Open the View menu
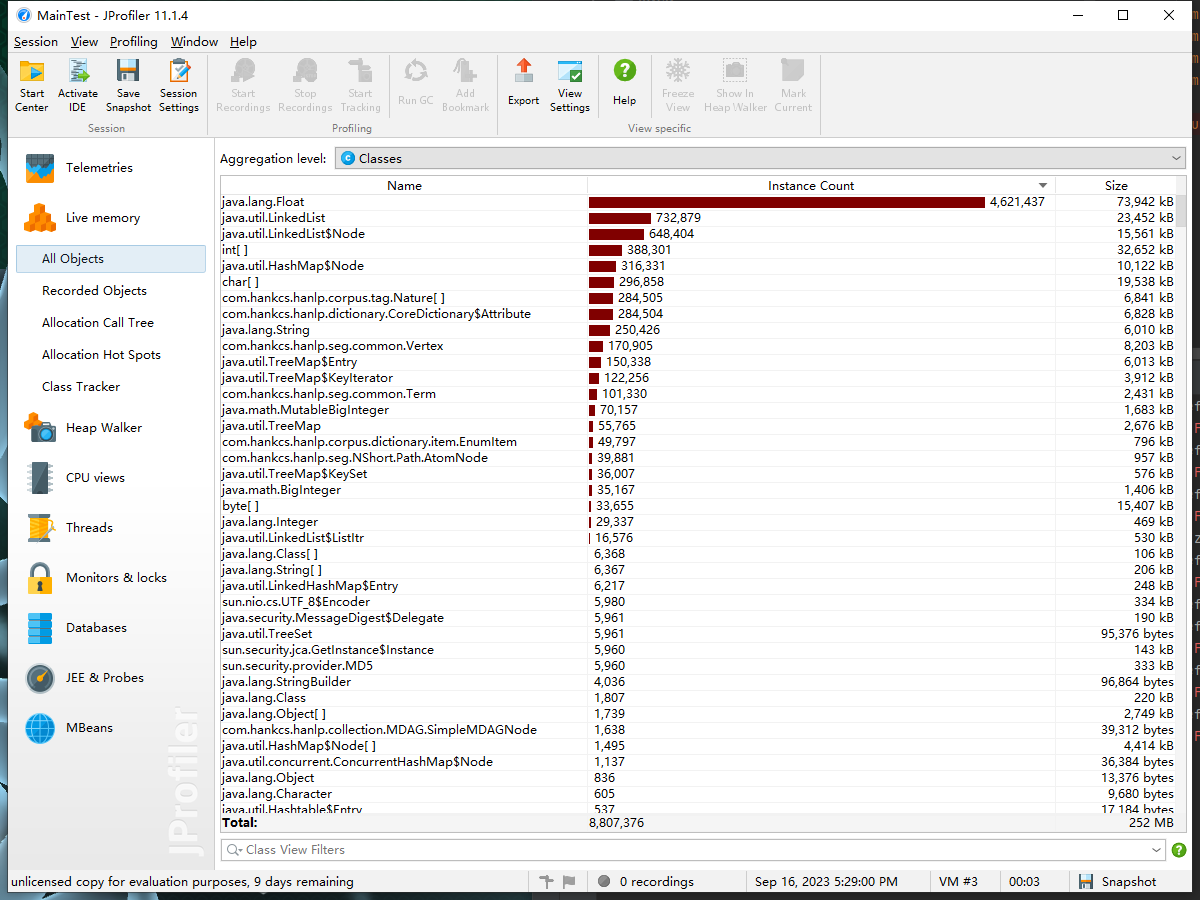Screen dimensions: 1200x900 click(84, 42)
